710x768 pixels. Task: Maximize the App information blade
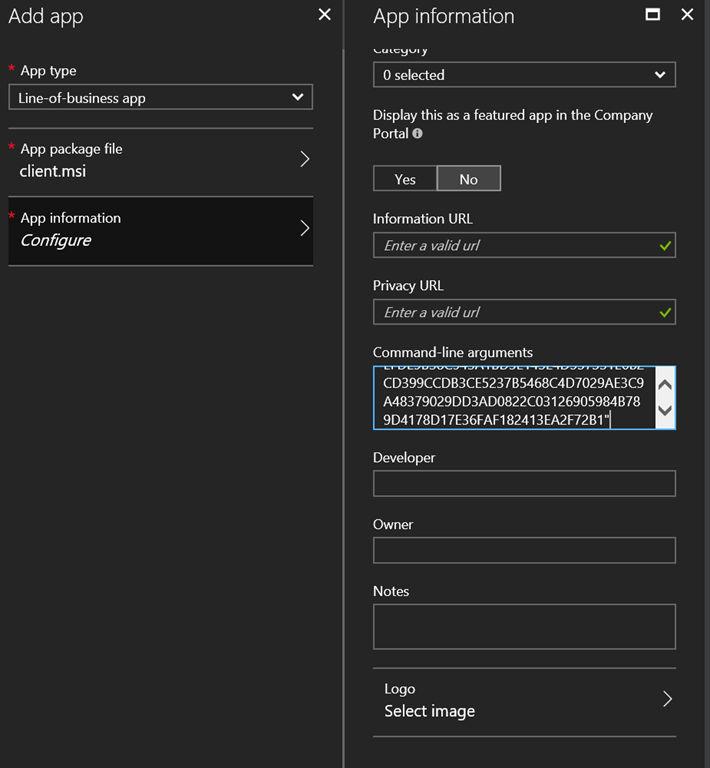click(653, 15)
